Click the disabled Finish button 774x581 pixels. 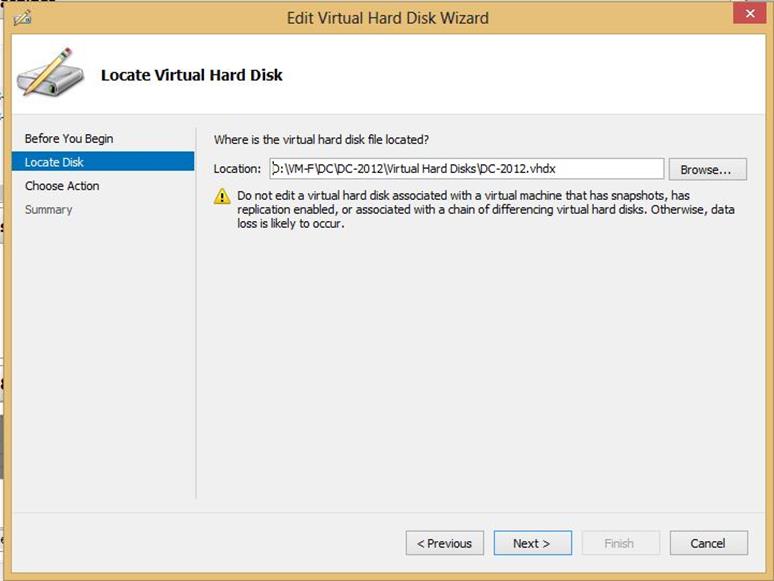(x=620, y=543)
